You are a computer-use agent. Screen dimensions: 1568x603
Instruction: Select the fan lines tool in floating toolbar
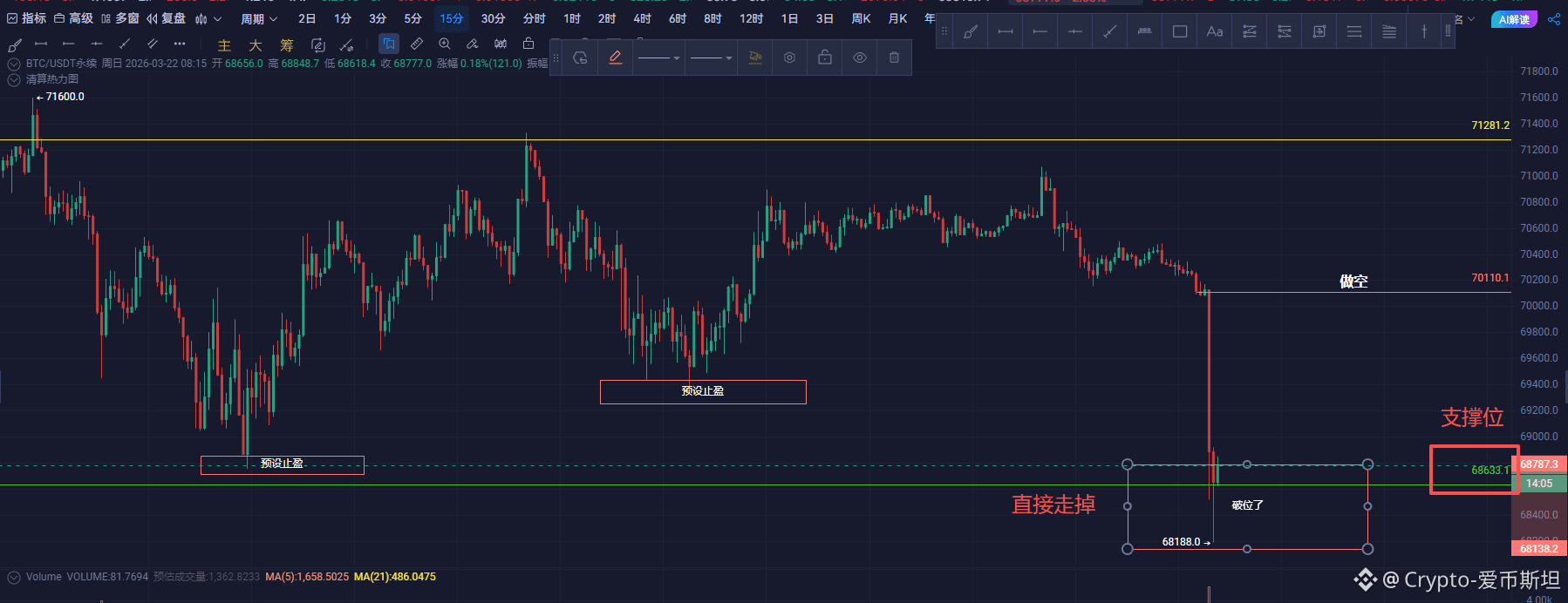pos(1389,31)
